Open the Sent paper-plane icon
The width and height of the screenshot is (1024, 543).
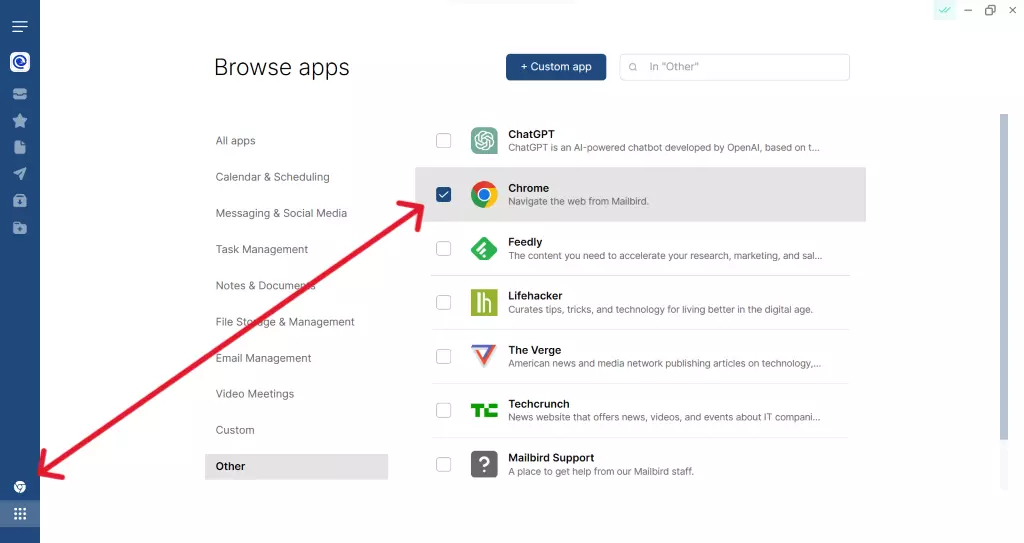tap(19, 174)
